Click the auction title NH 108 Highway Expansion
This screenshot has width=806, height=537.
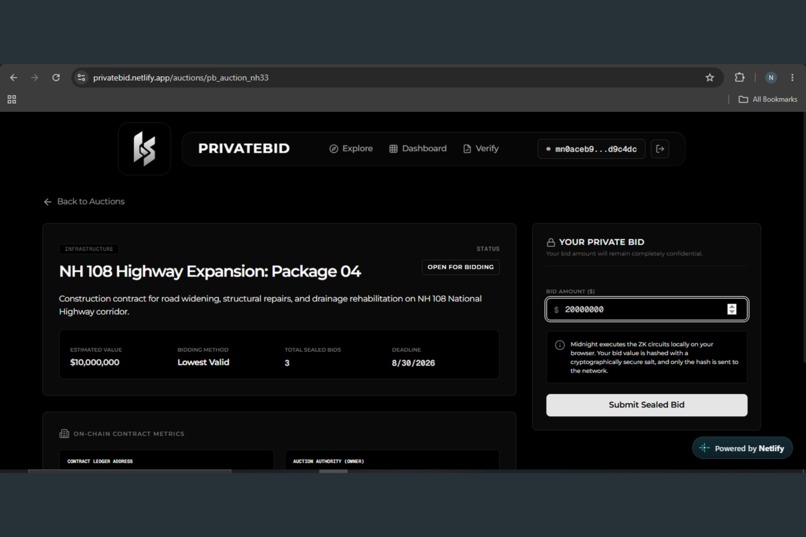tap(210, 271)
